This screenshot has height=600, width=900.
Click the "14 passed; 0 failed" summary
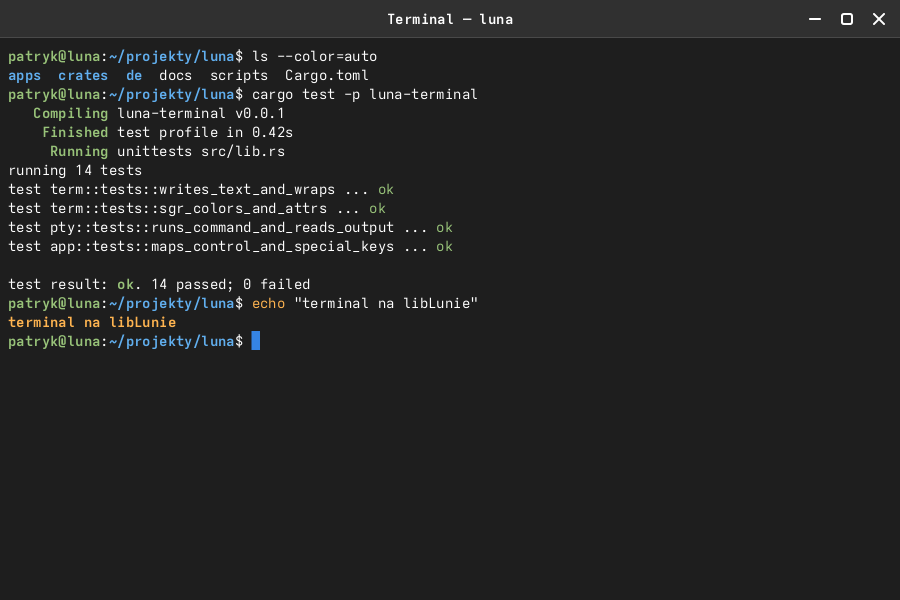(x=230, y=284)
